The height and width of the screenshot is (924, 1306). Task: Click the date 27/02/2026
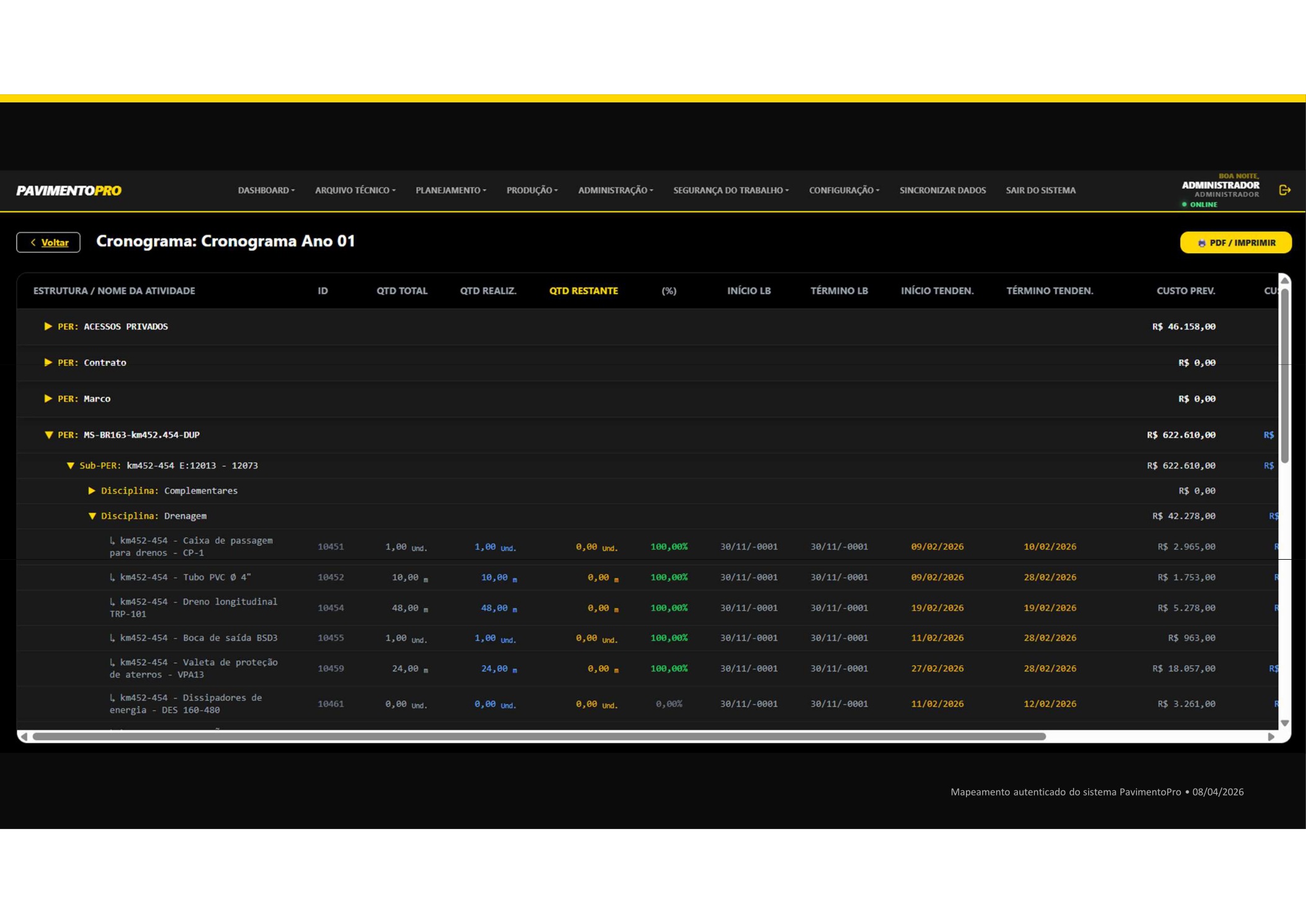point(937,668)
